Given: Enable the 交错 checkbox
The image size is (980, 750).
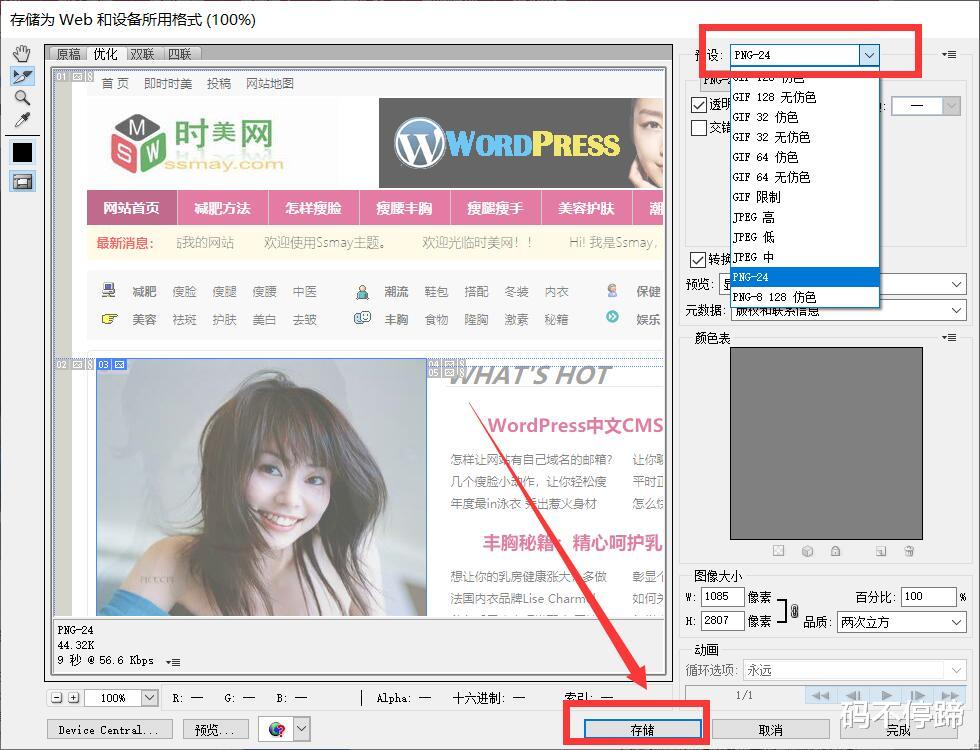Looking at the screenshot, I should click(698, 127).
